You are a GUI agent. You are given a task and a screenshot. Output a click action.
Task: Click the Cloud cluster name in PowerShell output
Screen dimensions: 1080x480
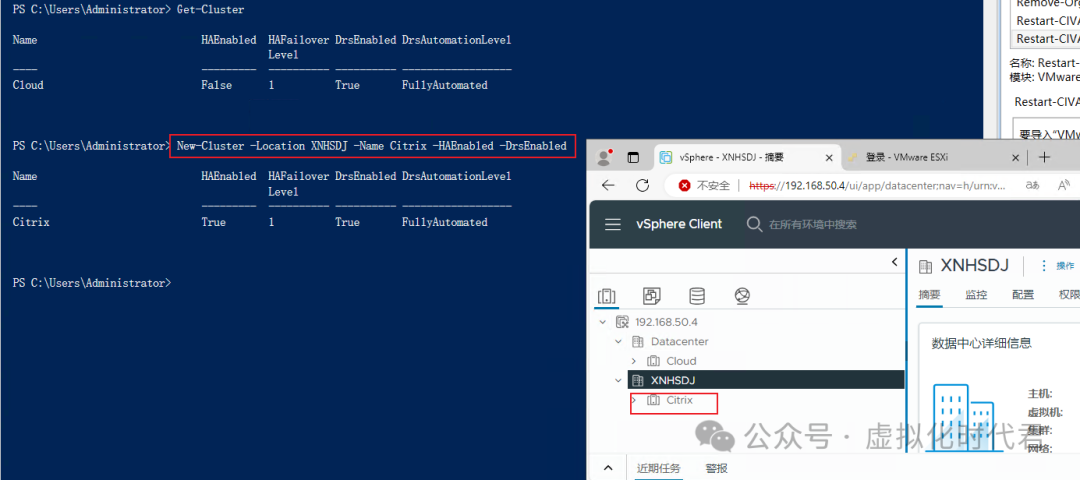(28, 85)
